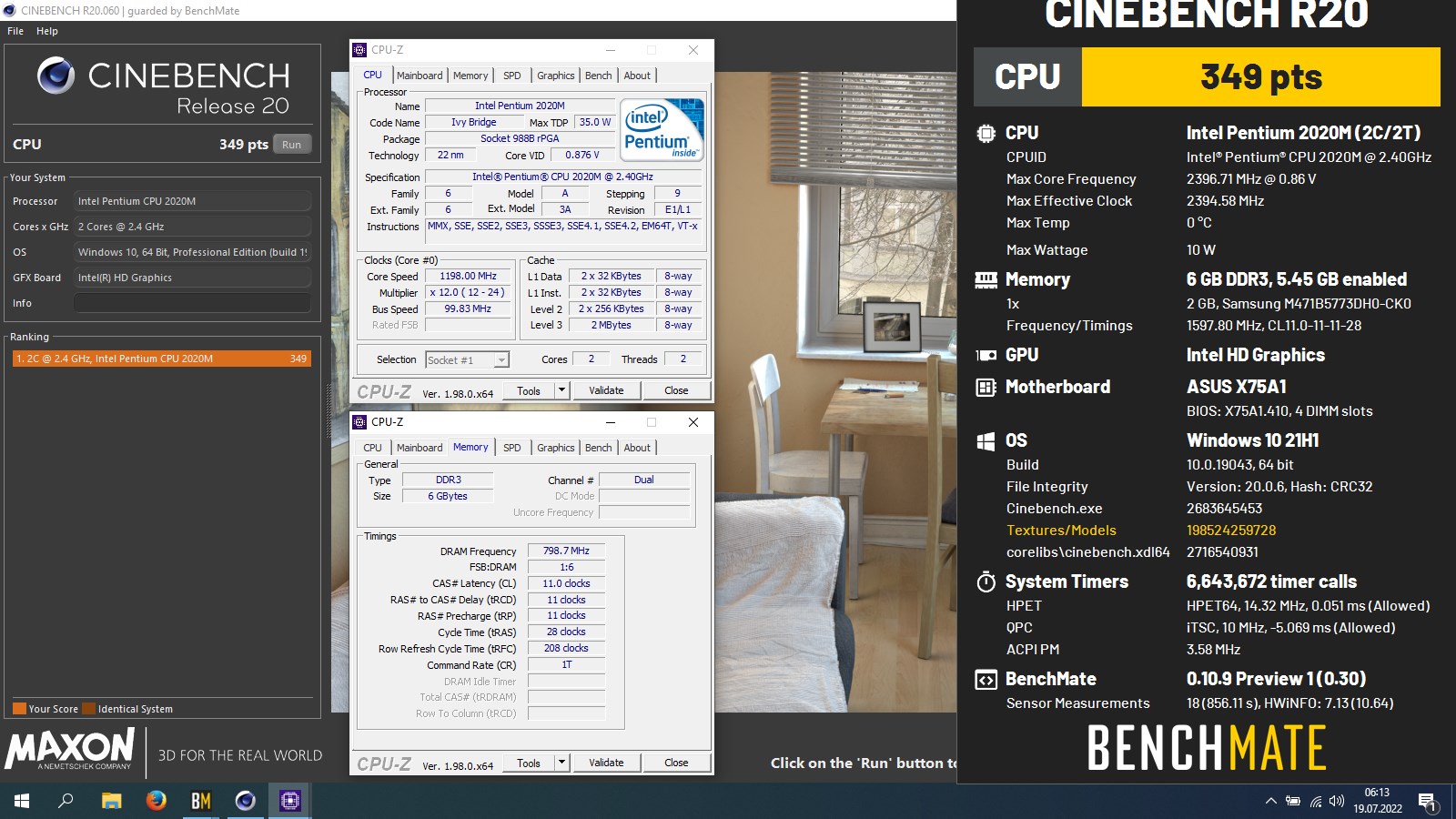The height and width of the screenshot is (819, 1456).
Task: Open notification center icon
Action: [x=1427, y=801]
